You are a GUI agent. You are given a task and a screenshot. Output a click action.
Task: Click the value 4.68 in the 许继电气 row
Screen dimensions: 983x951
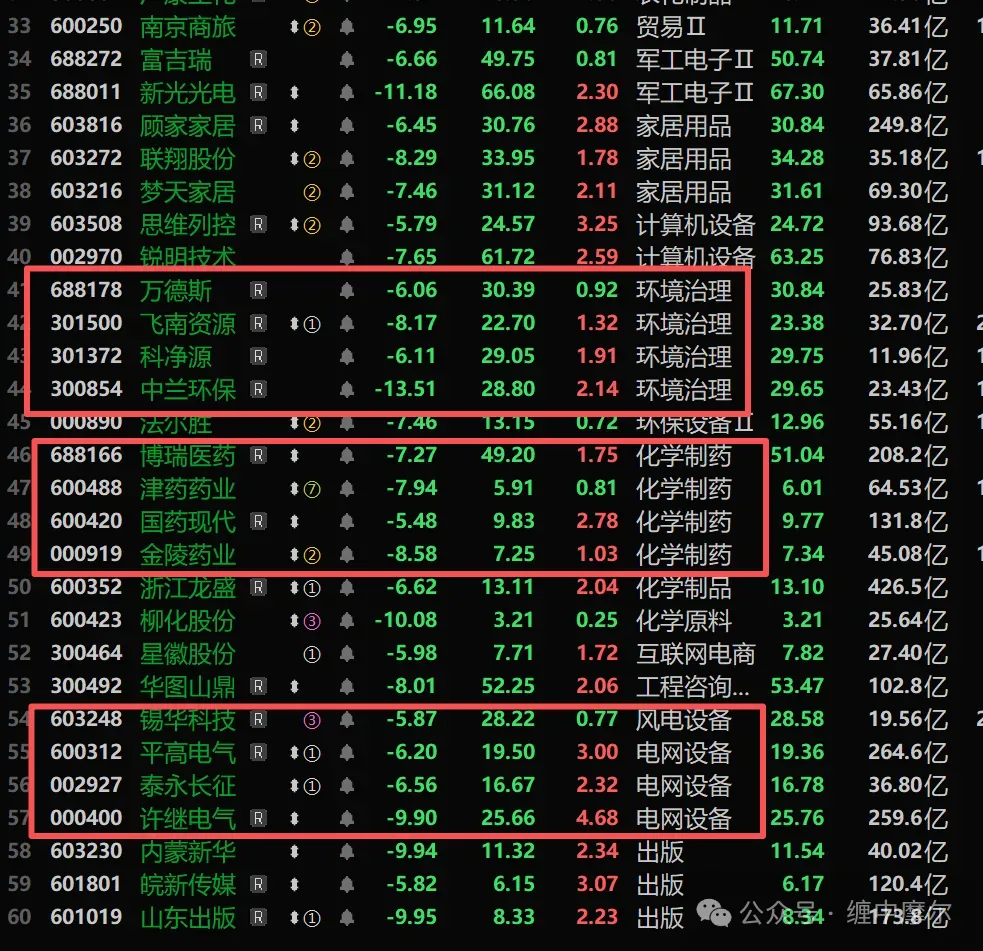tap(597, 819)
